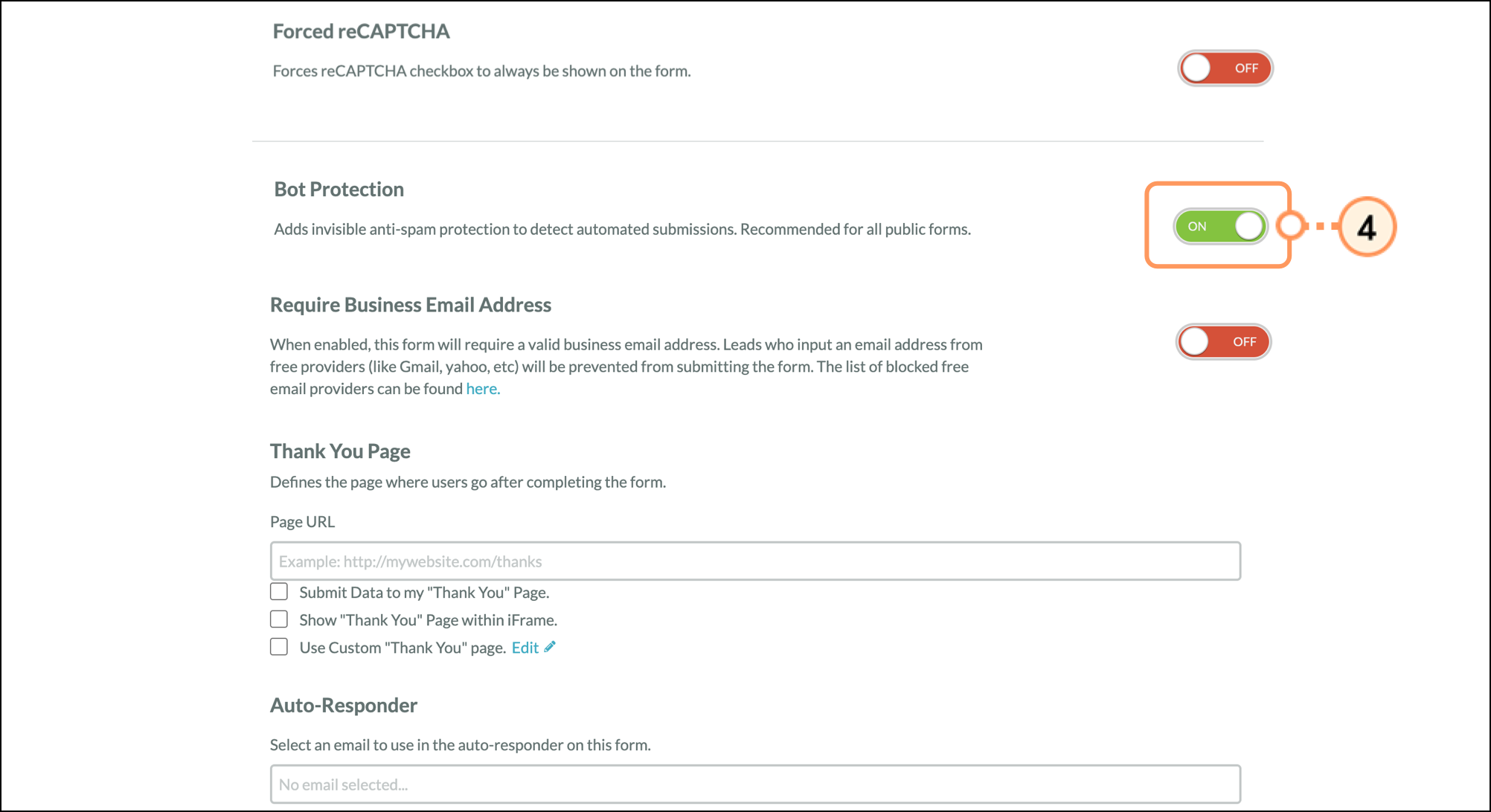Image resolution: width=1491 pixels, height=812 pixels.
Task: Open the 'here' blocked providers link
Action: 482,389
